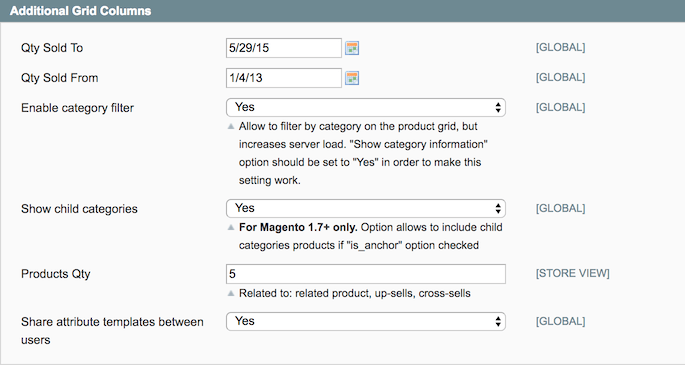The height and width of the screenshot is (365, 685).
Task: Click the GLOBAL scope label beside Qty Sold To
Action: point(560,47)
